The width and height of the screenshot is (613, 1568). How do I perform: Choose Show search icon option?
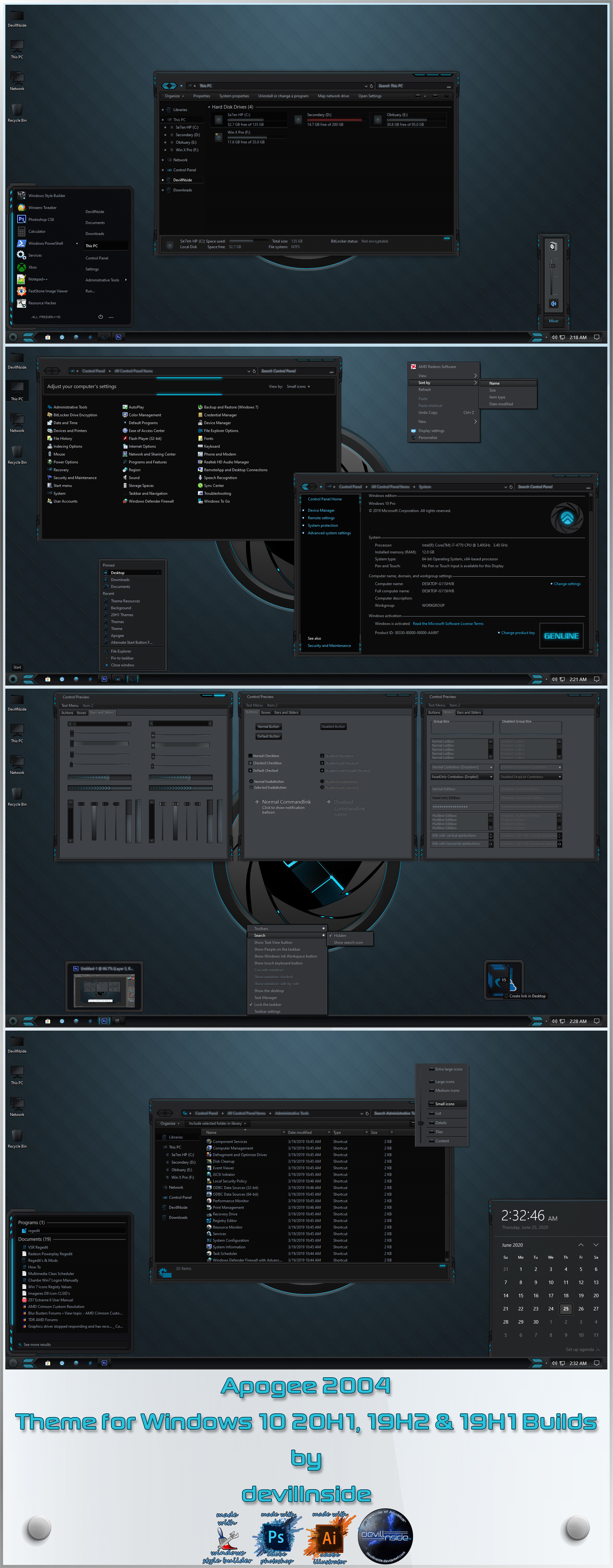(348, 942)
